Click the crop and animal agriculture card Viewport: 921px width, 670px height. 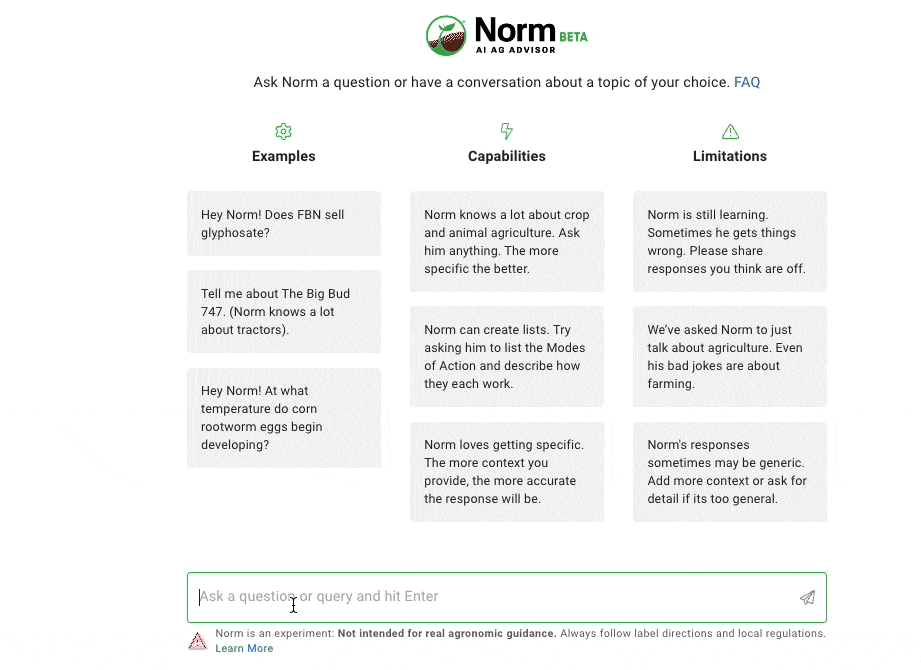507,242
